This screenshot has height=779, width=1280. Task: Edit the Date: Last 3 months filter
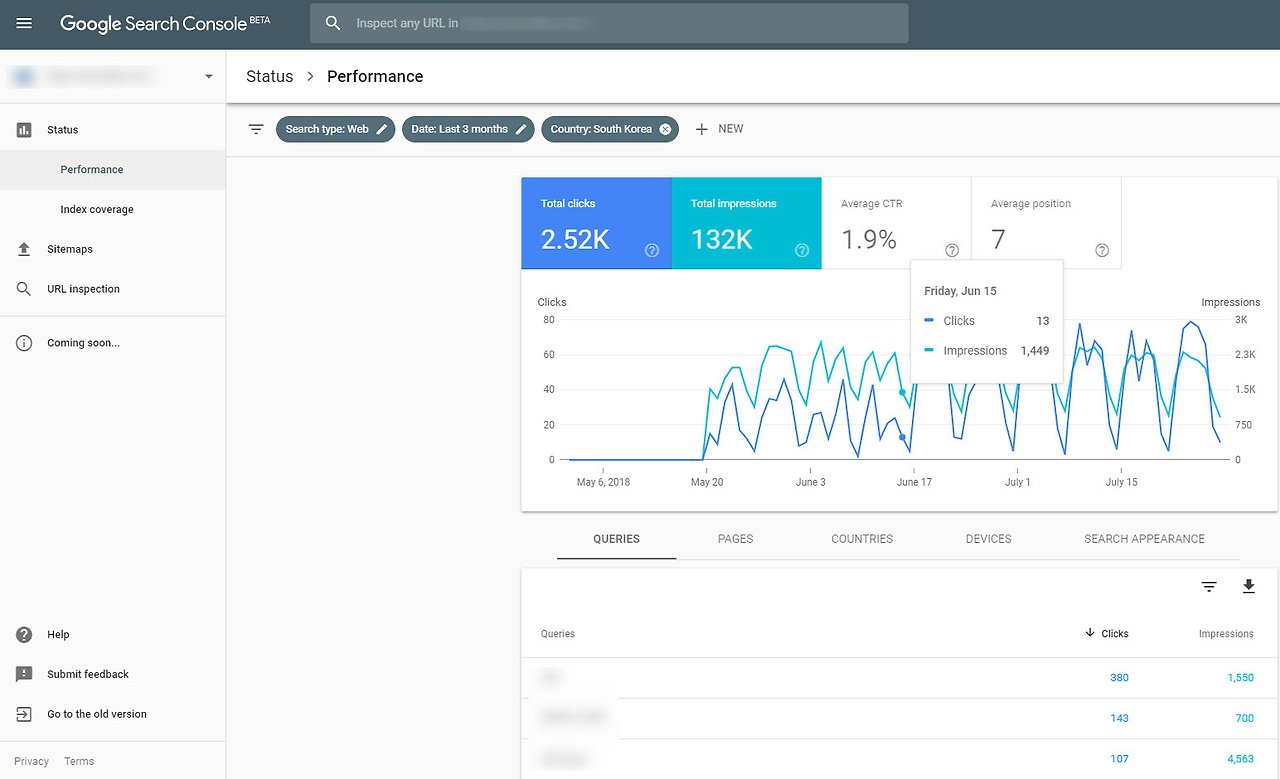[468, 129]
